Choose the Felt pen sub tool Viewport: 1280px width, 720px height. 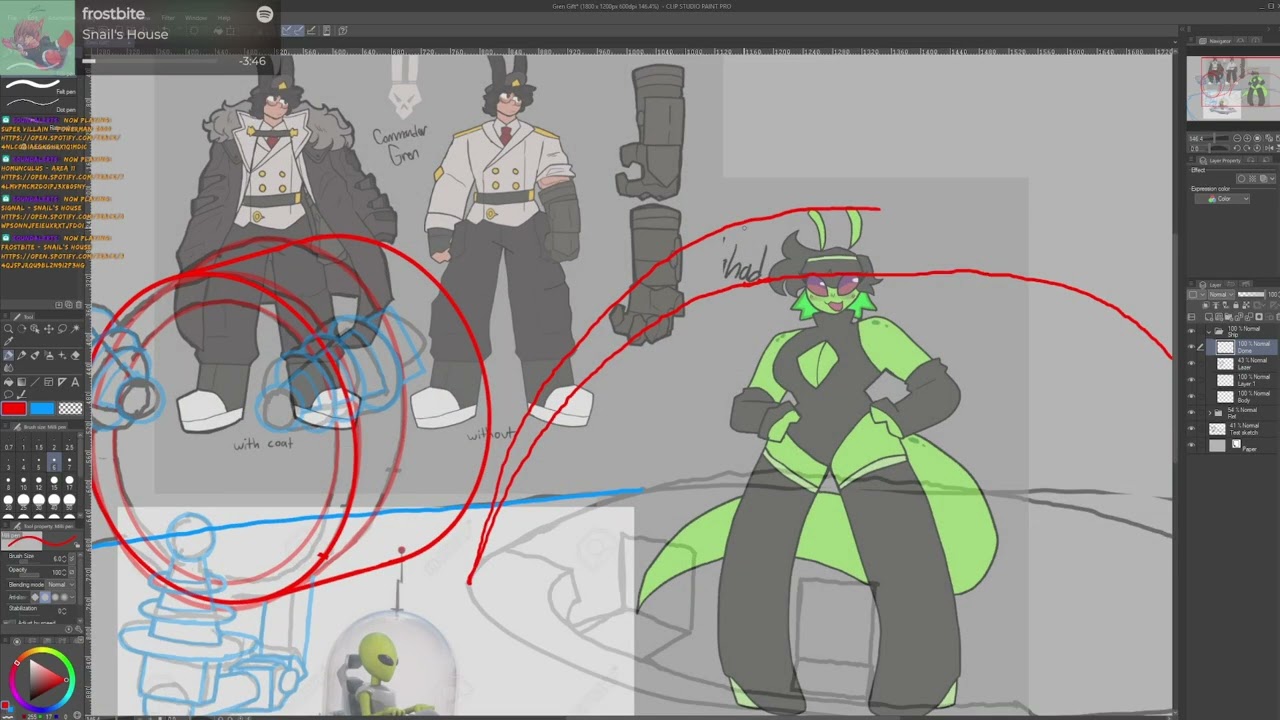pyautogui.click(x=40, y=88)
